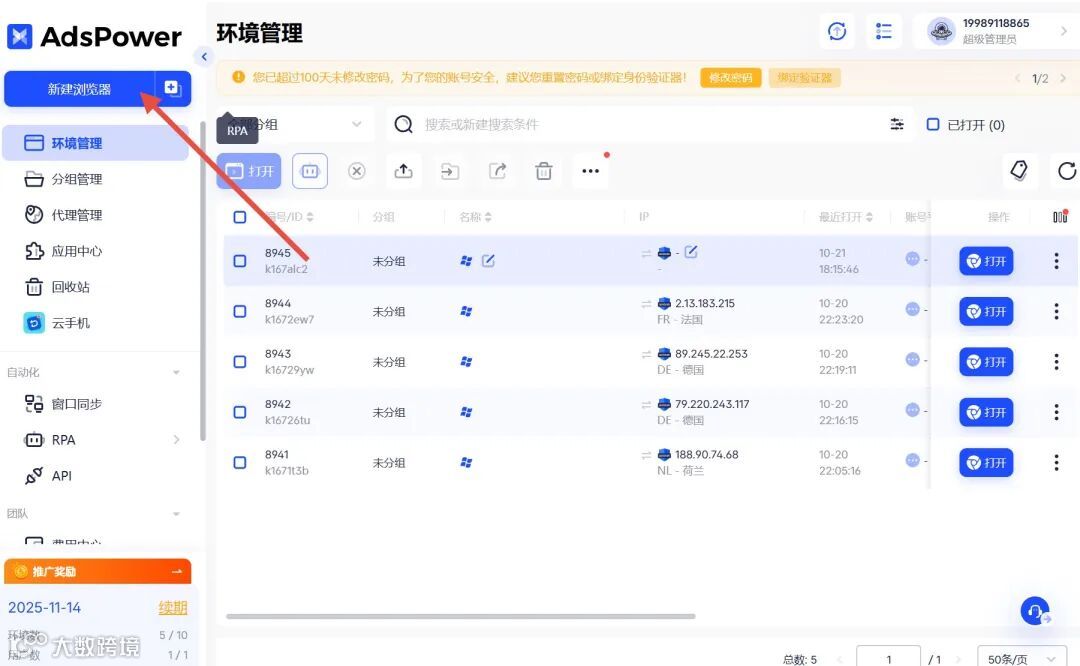Select the checkbox for profile 8945

click(x=240, y=261)
